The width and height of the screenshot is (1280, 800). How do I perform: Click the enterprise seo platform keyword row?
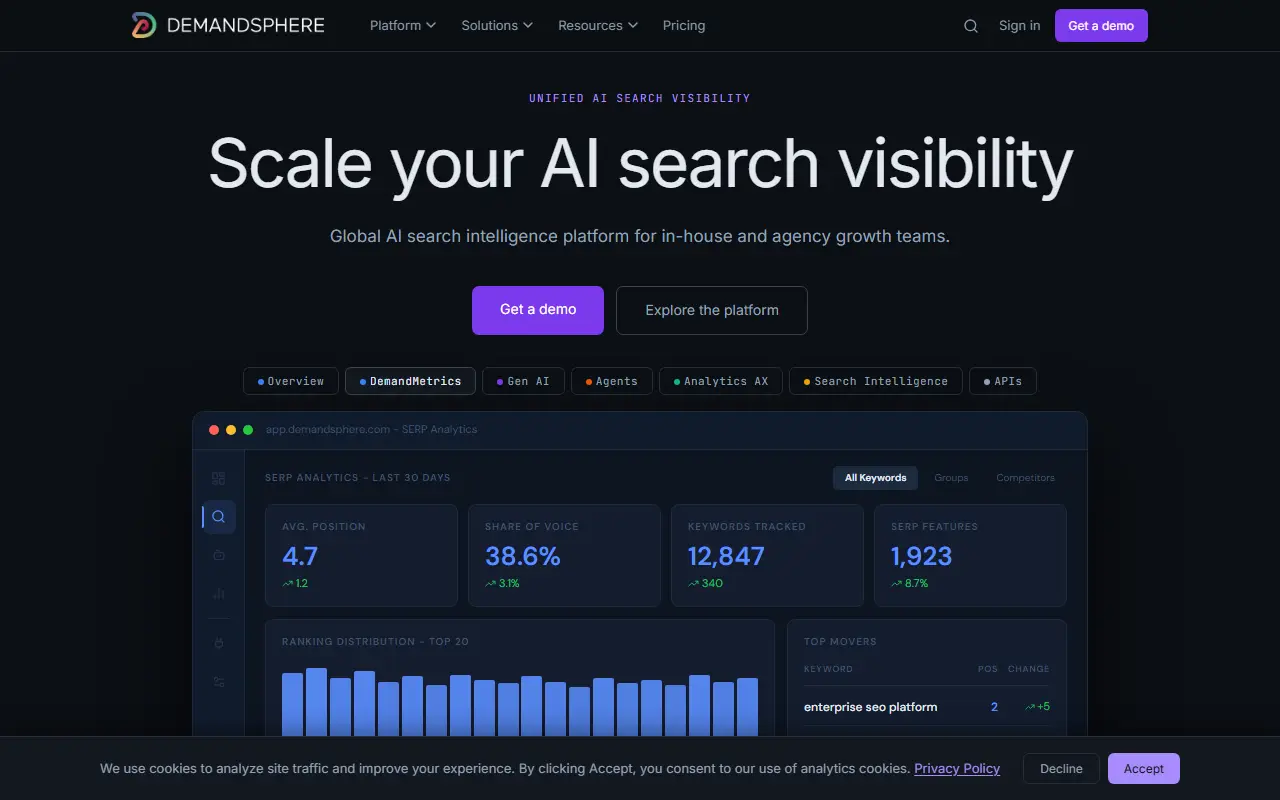[x=927, y=707]
